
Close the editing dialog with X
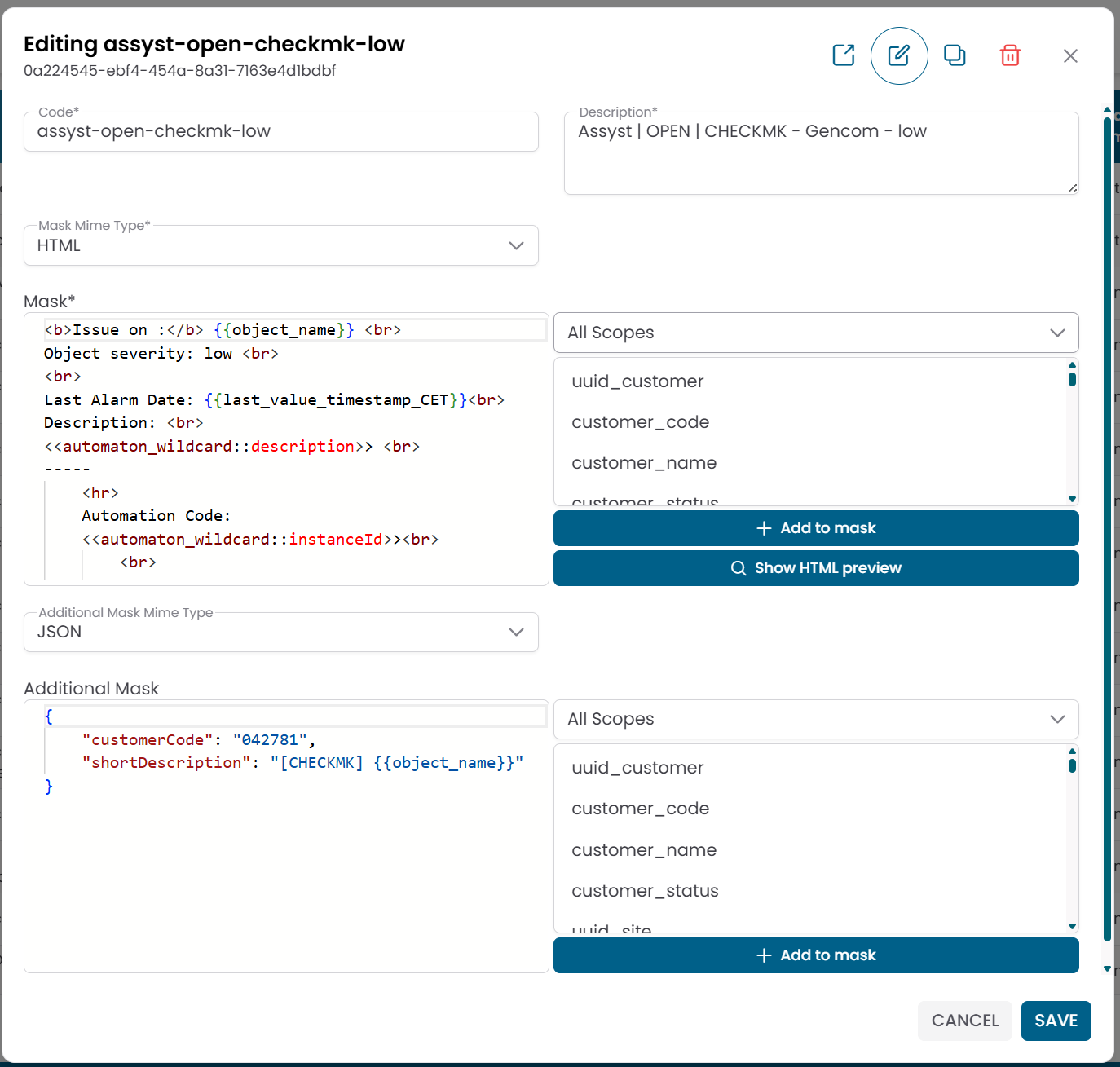click(x=1070, y=55)
